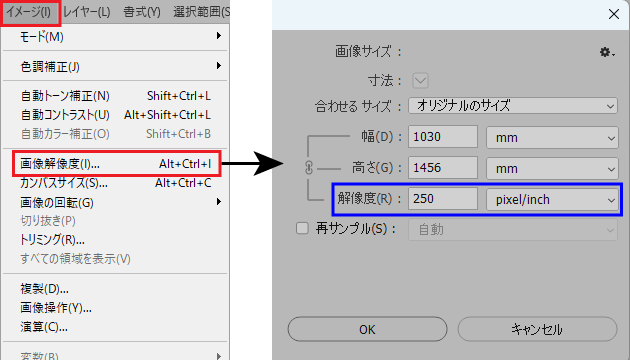The width and height of the screenshot is (630, 360).
Task: Select カンバスサイズ(S)... menu item
Action: 115,183
